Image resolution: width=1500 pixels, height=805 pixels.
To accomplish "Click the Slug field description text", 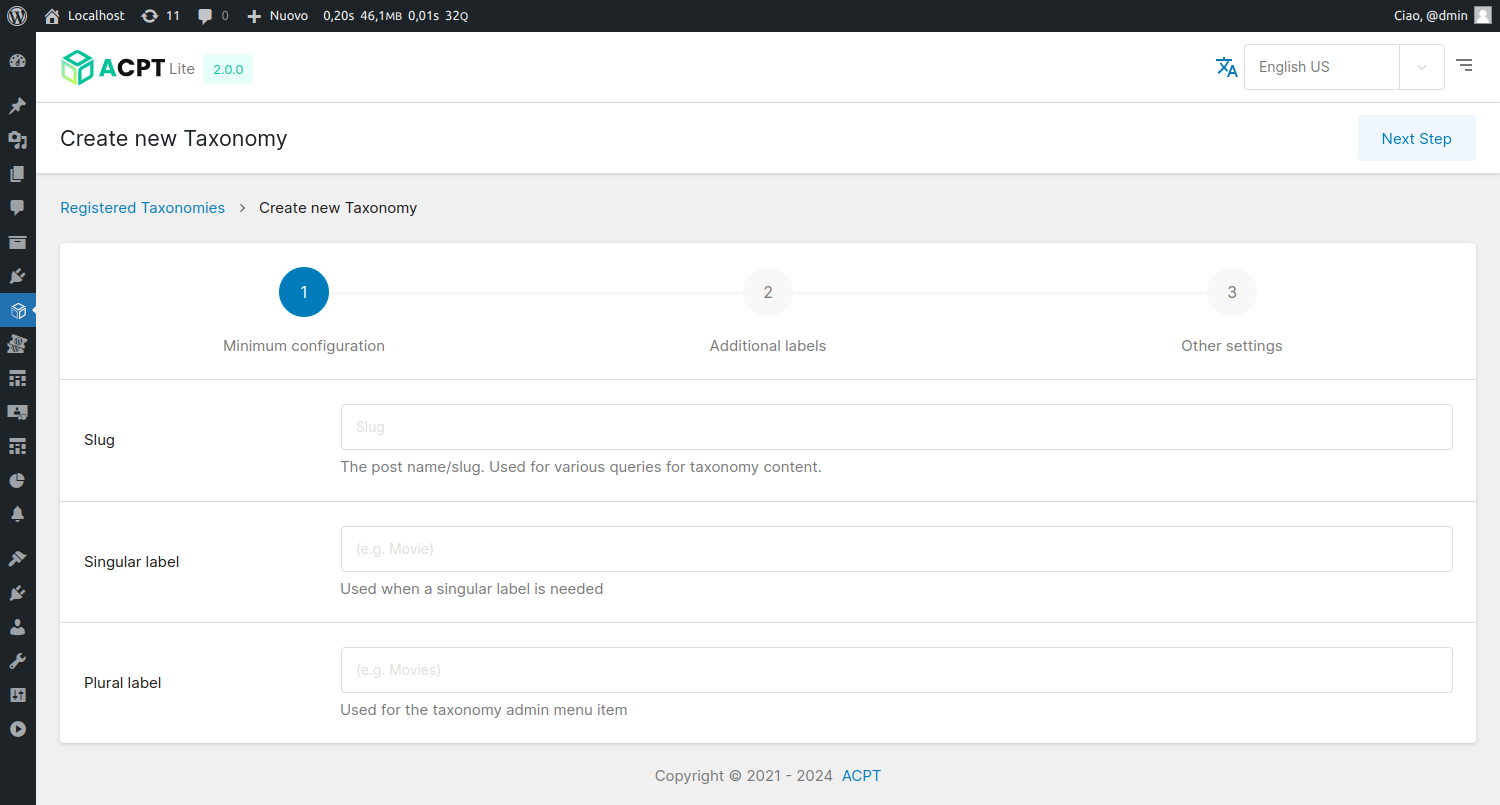I will point(581,467).
